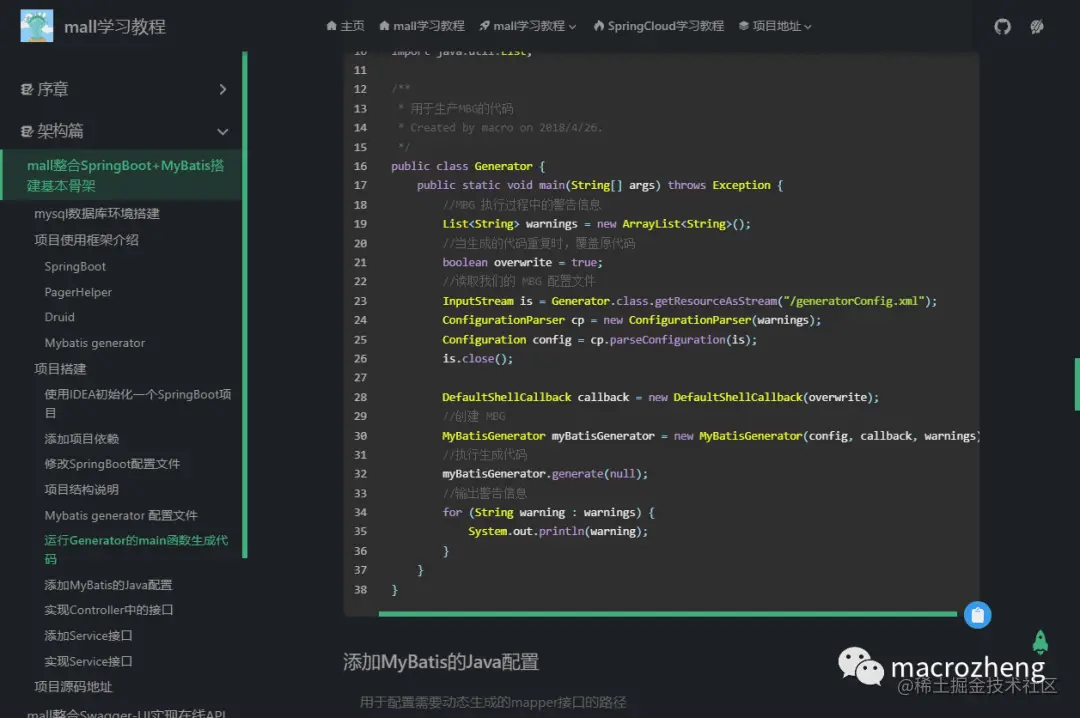Screen dimensions: 1080x718
Task: Go to 项目使用框架介绍 section
Action: (87, 240)
